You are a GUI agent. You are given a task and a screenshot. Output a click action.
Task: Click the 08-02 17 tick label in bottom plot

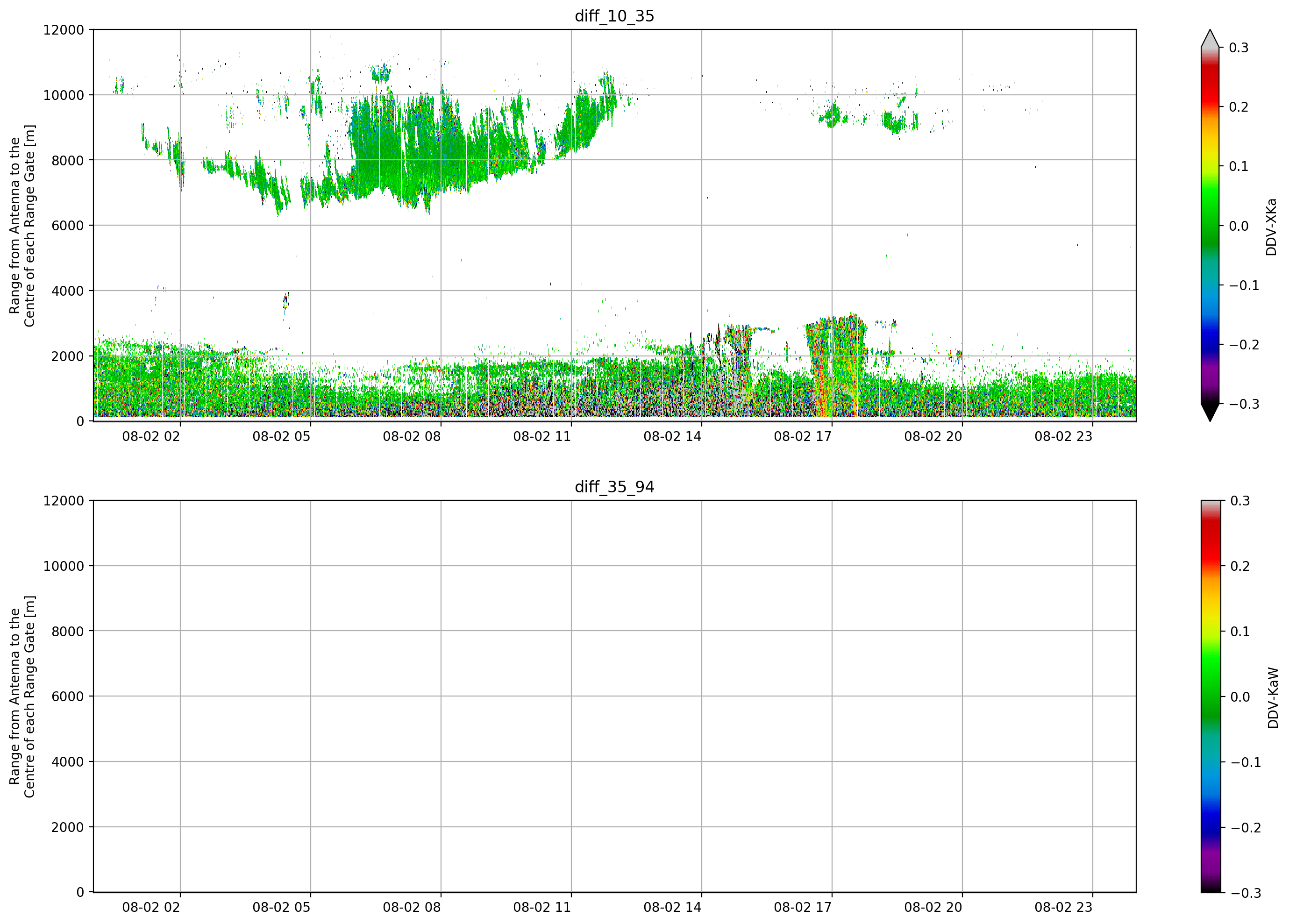[803, 908]
